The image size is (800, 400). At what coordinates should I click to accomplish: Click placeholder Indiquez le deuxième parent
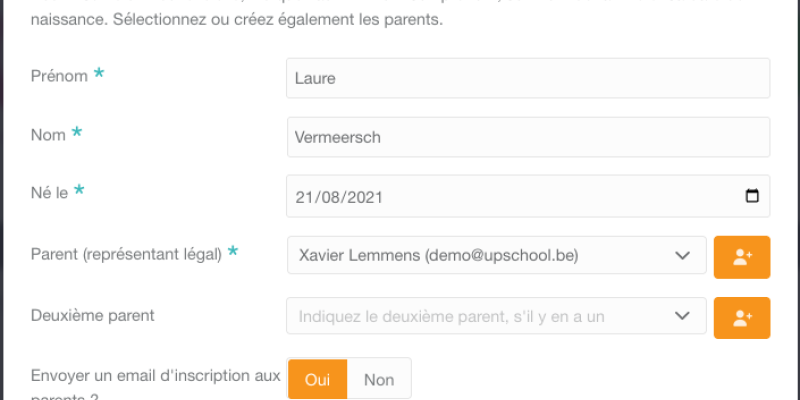(452, 316)
